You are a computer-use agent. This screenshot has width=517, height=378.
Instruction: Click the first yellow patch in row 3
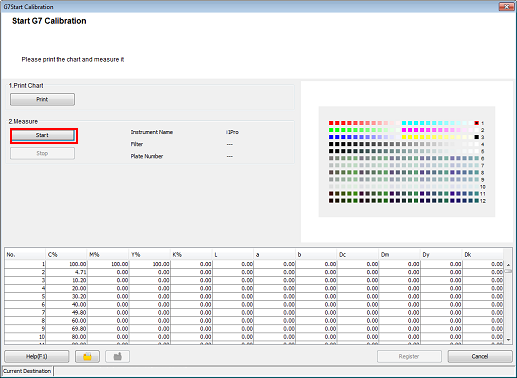(404, 137)
